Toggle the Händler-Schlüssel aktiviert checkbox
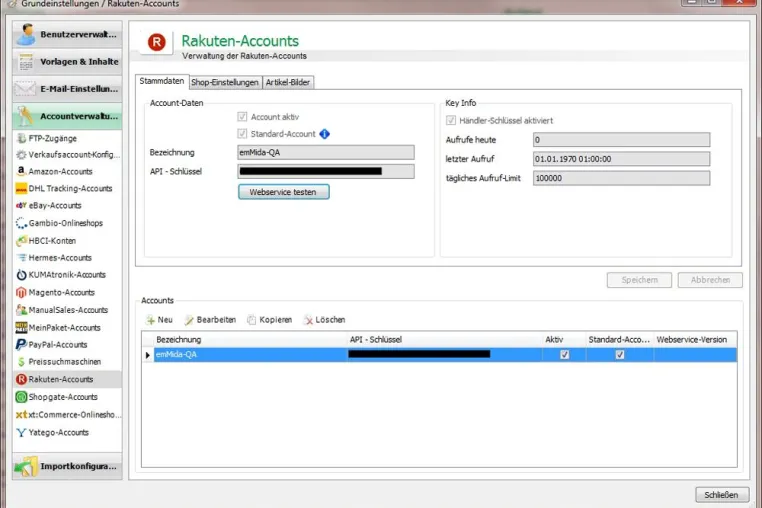762x508 pixels. [x=451, y=121]
